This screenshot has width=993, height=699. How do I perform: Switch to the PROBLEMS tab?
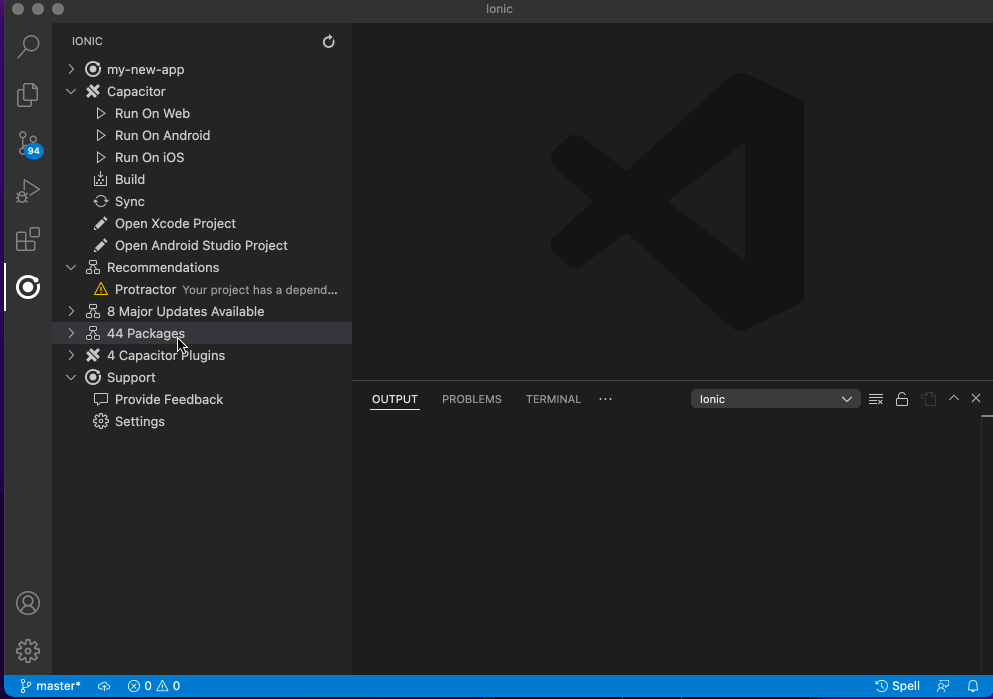[x=471, y=399]
